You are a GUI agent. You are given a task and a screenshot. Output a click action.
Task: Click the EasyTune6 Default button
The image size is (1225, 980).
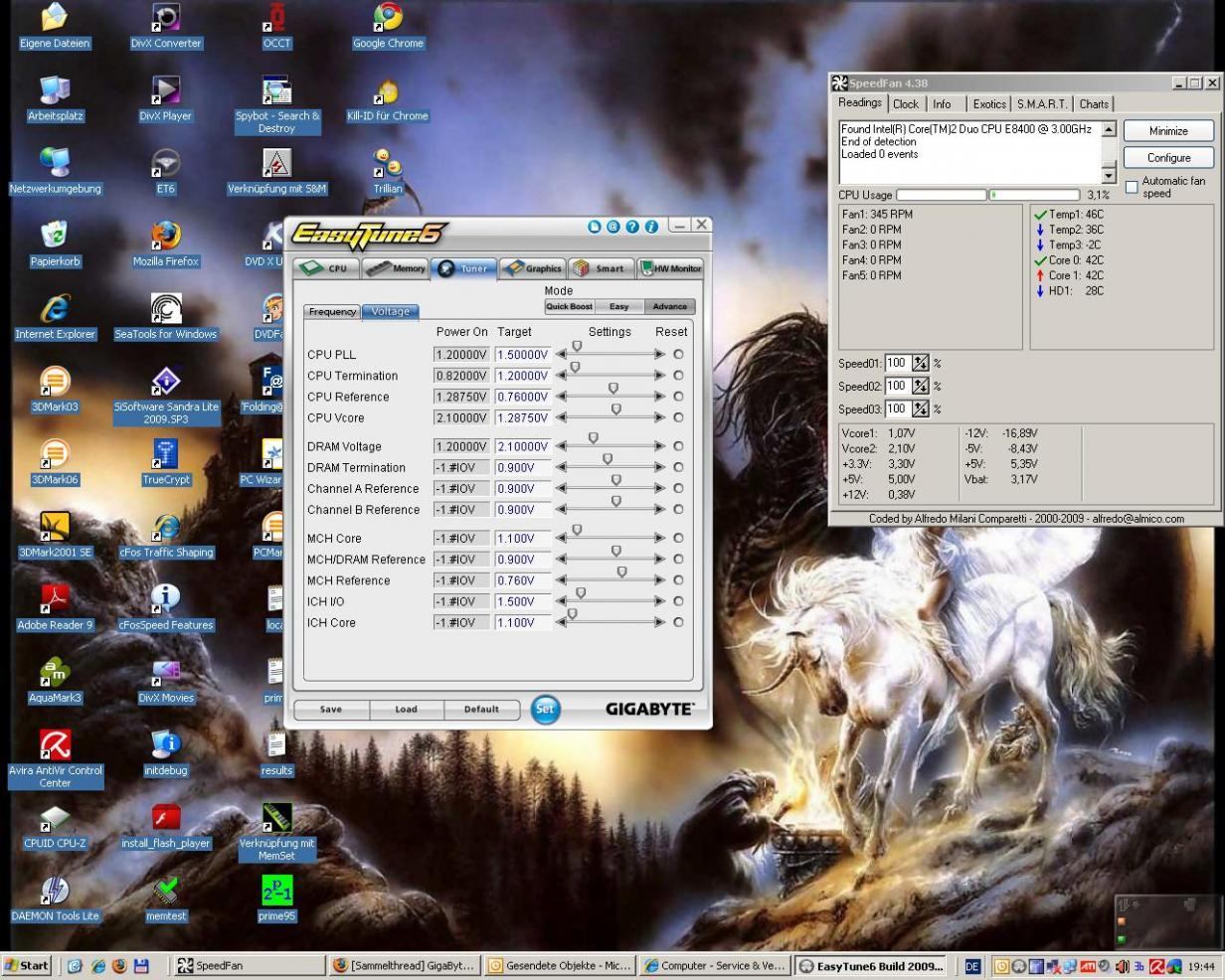(481, 709)
